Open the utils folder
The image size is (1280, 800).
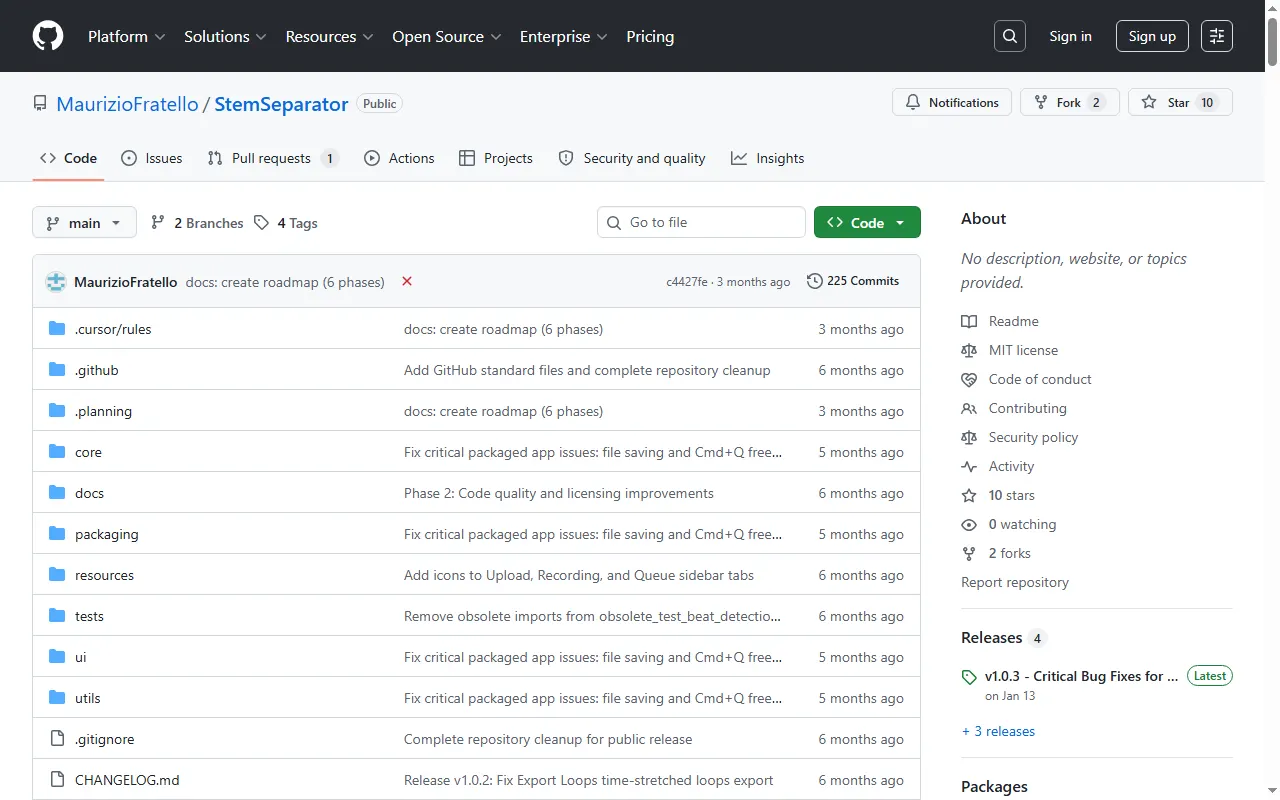(x=88, y=698)
